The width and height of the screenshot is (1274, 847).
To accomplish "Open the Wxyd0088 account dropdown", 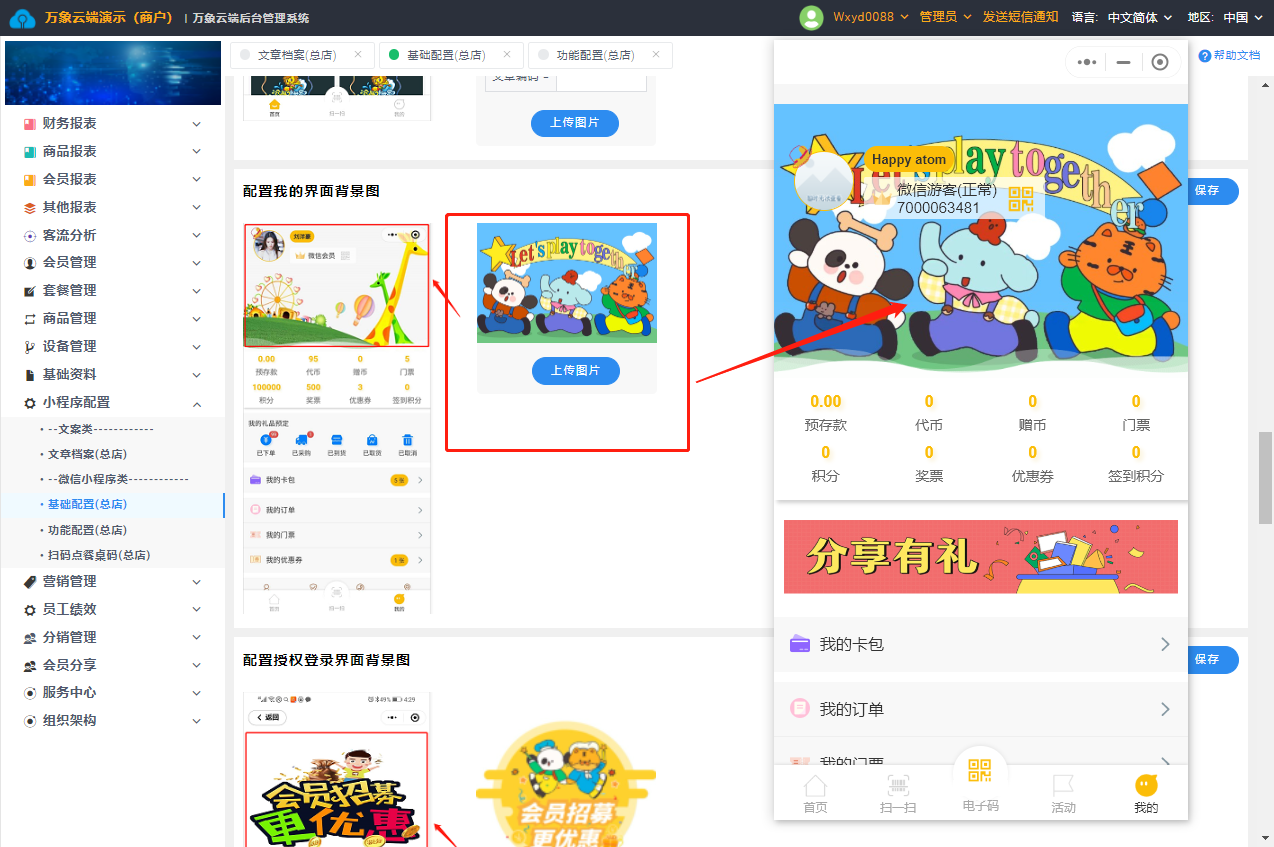I will pyautogui.click(x=870, y=17).
